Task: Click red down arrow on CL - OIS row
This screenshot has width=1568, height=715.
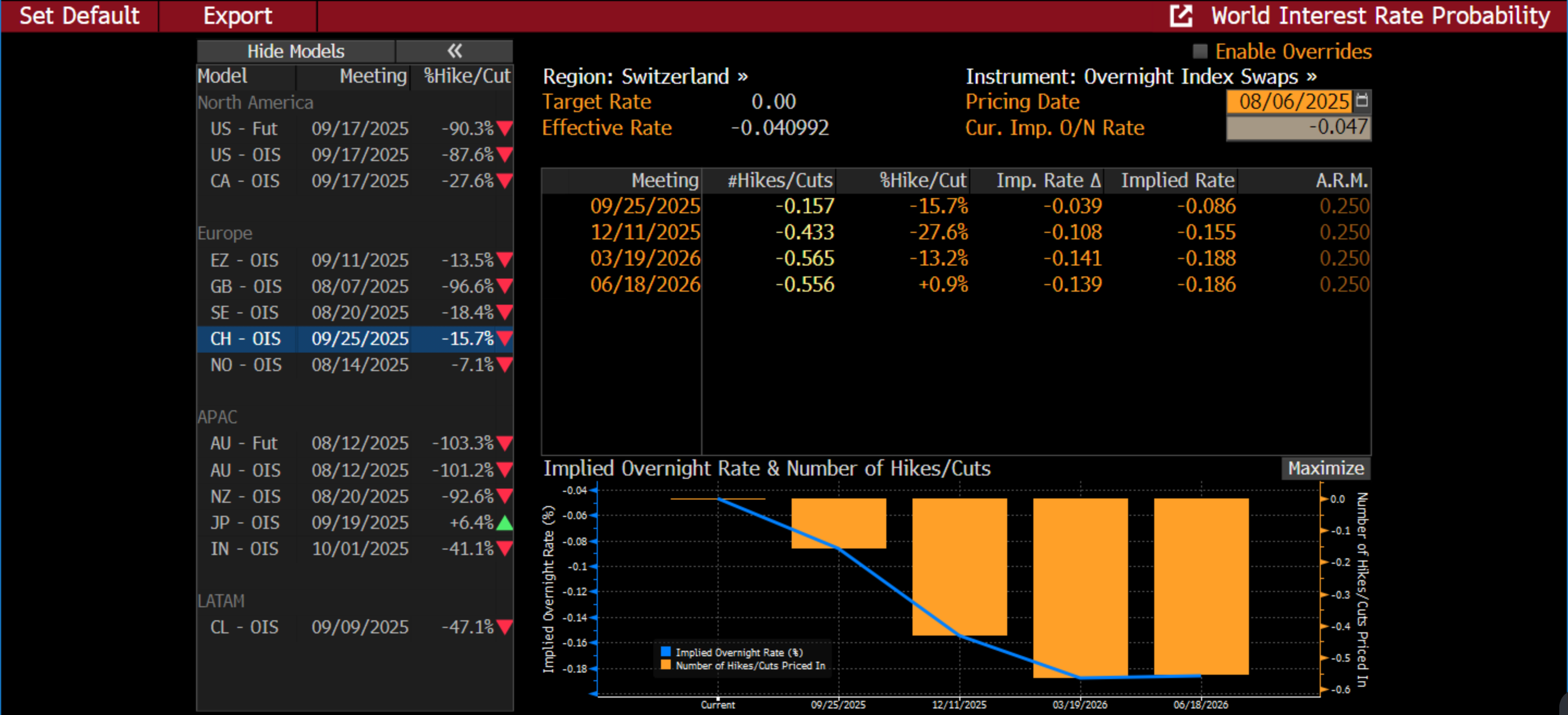Action: point(505,627)
